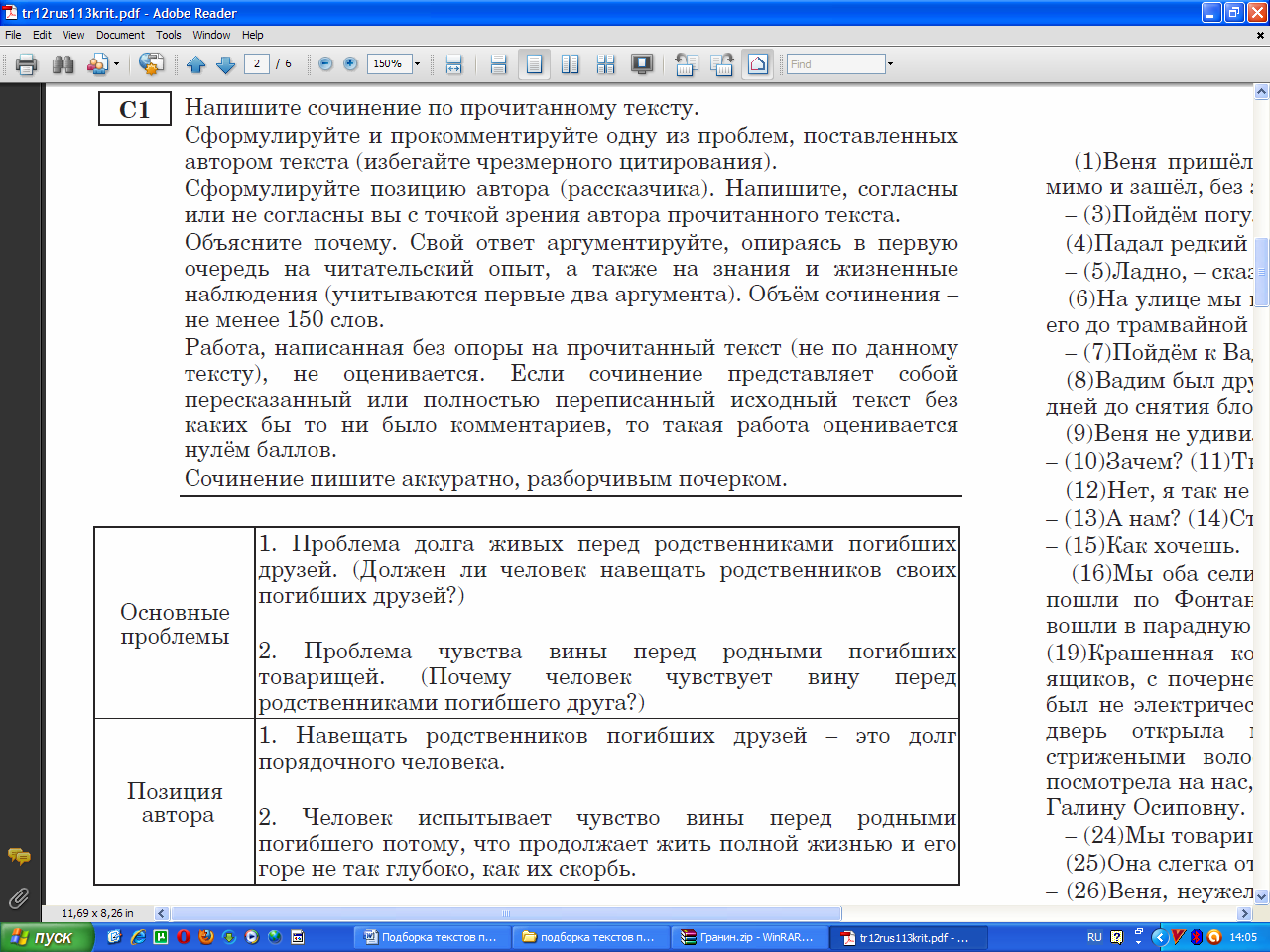
Task: Click the Scrolling Pages continuous view icon
Action: click(499, 64)
